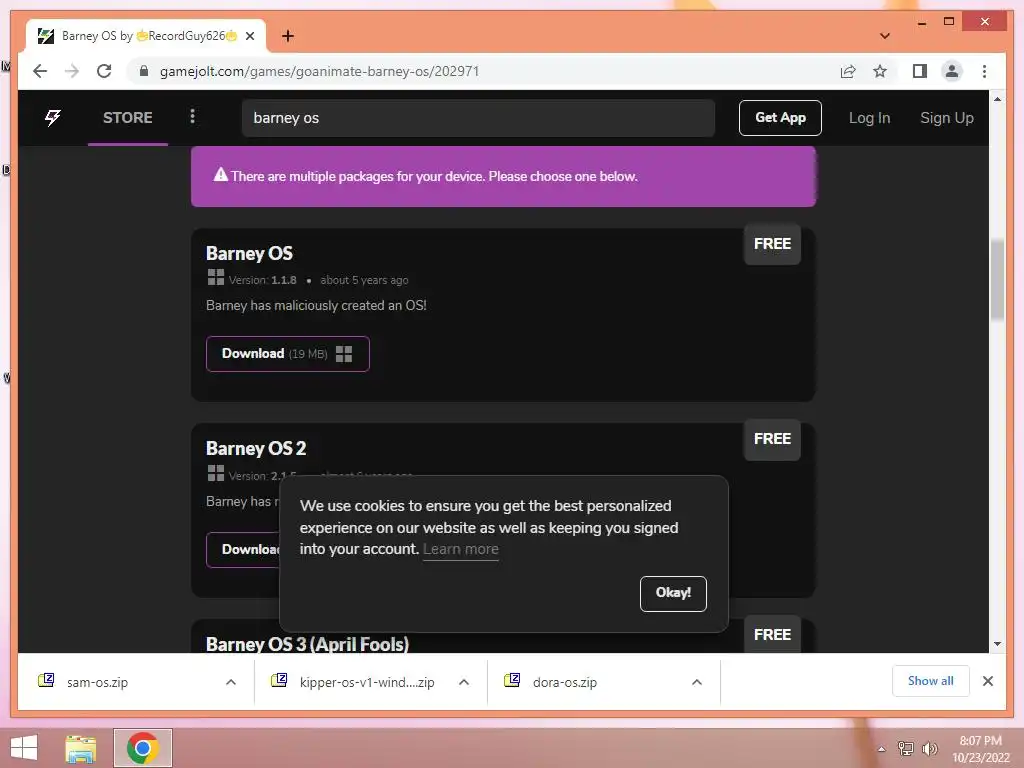This screenshot has width=1024, height=768.
Task: Open network status tray icon
Action: coord(906,749)
